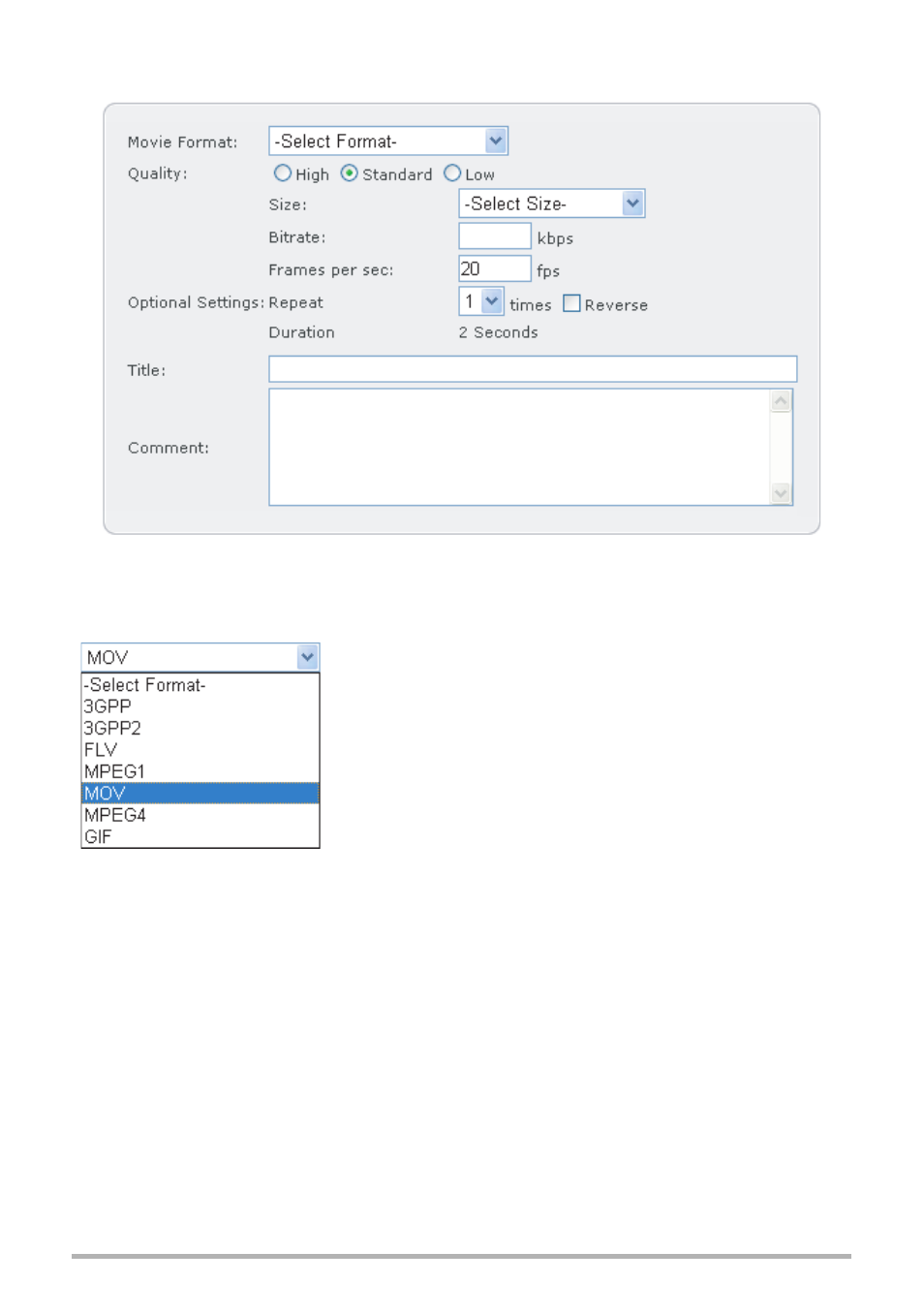Click Comment box scroll down arrow

pos(781,493)
